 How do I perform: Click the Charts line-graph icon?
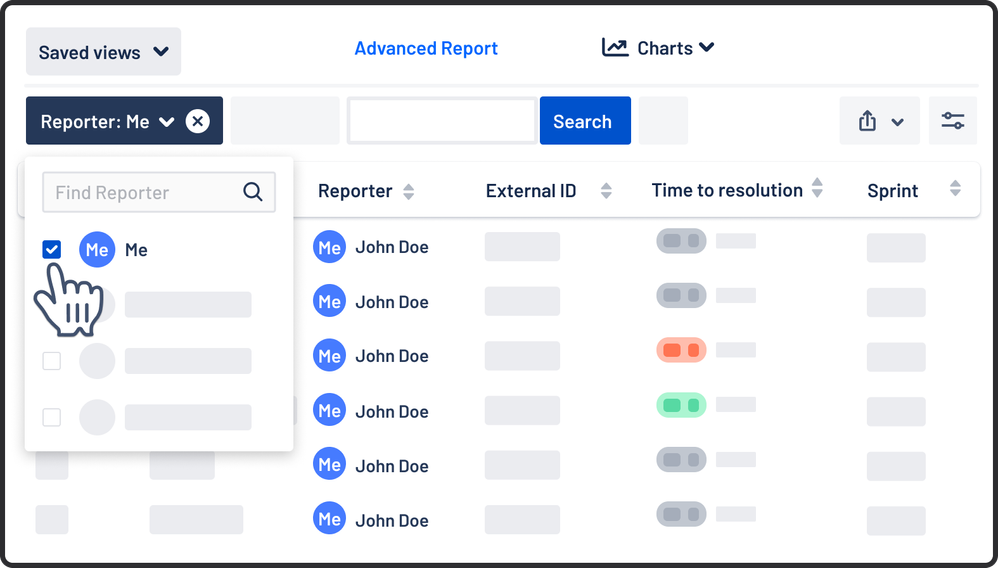[615, 48]
